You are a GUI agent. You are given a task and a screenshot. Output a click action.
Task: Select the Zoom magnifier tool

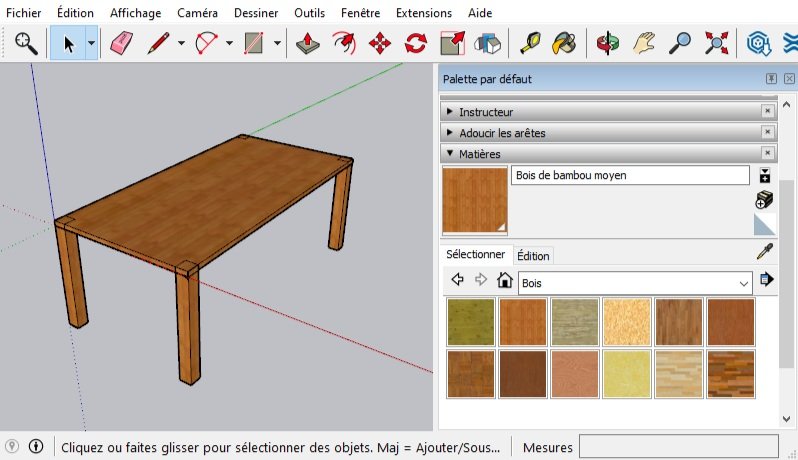click(679, 43)
